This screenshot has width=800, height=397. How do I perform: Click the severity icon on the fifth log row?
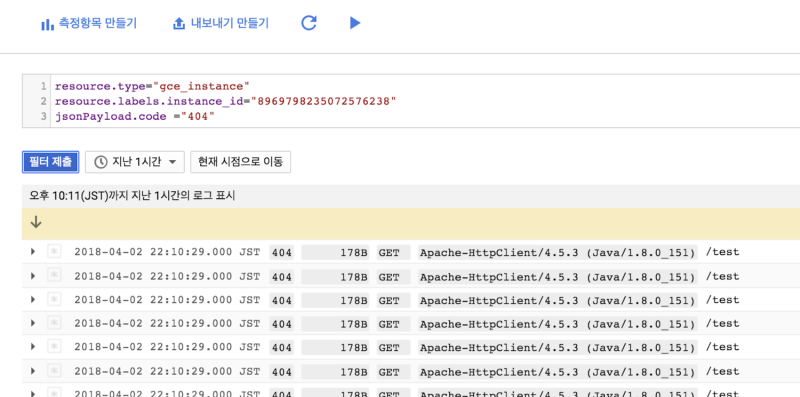(x=54, y=347)
